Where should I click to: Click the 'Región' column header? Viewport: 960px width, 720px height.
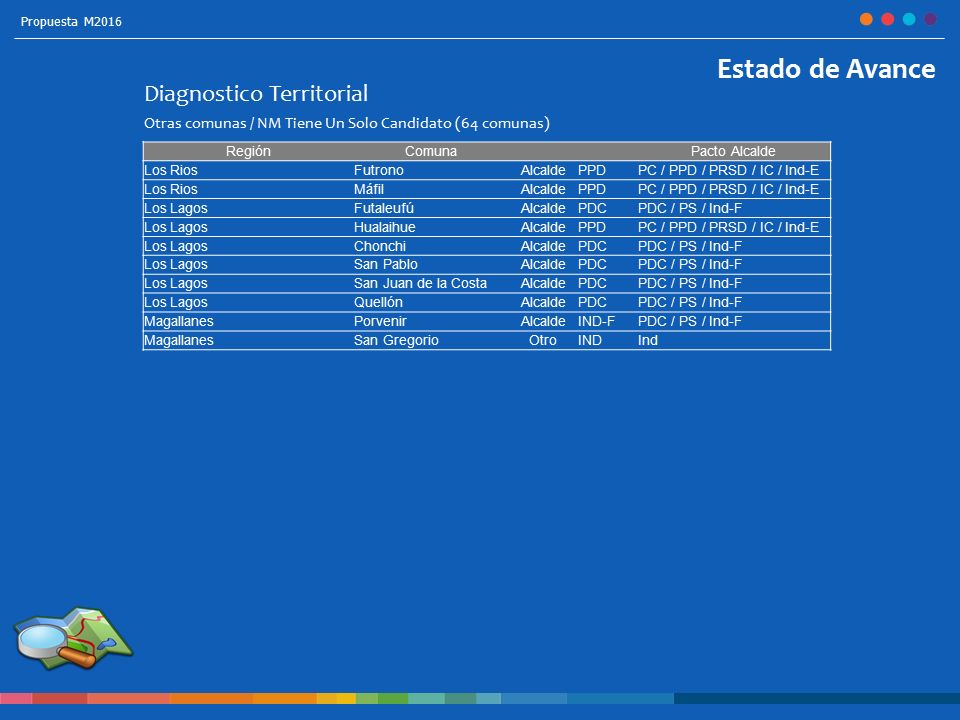[248, 151]
